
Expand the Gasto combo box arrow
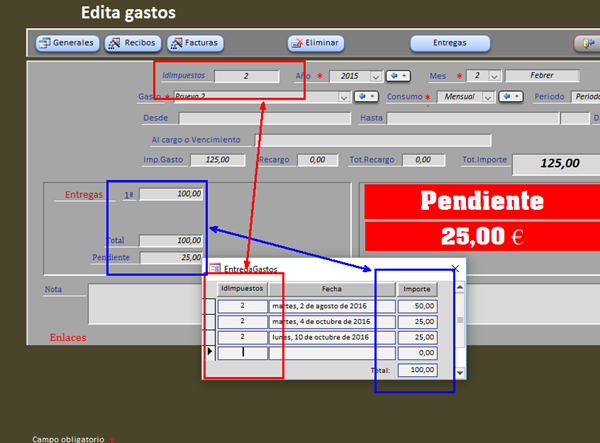coord(344,97)
